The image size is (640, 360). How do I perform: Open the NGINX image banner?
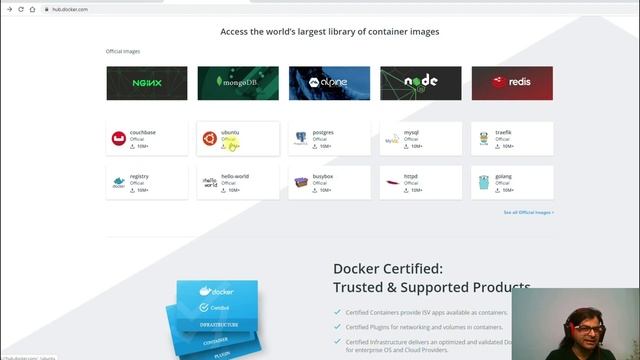147,83
